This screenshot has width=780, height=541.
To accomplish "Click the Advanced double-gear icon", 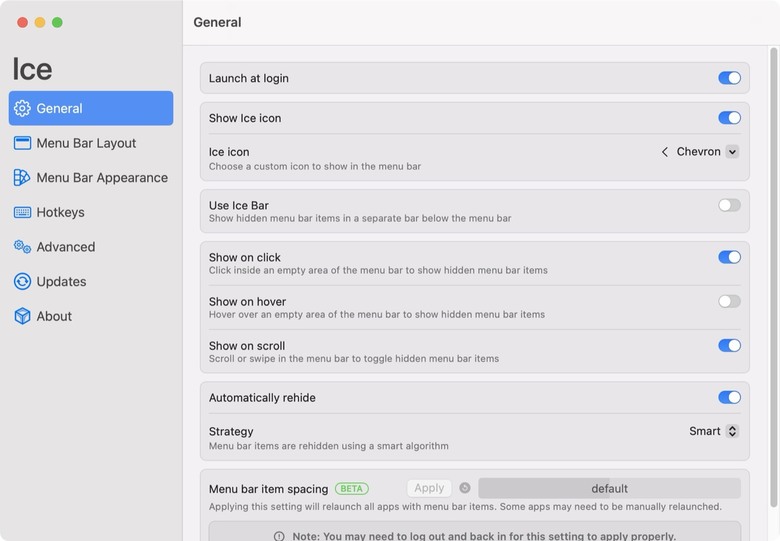I will [22, 247].
